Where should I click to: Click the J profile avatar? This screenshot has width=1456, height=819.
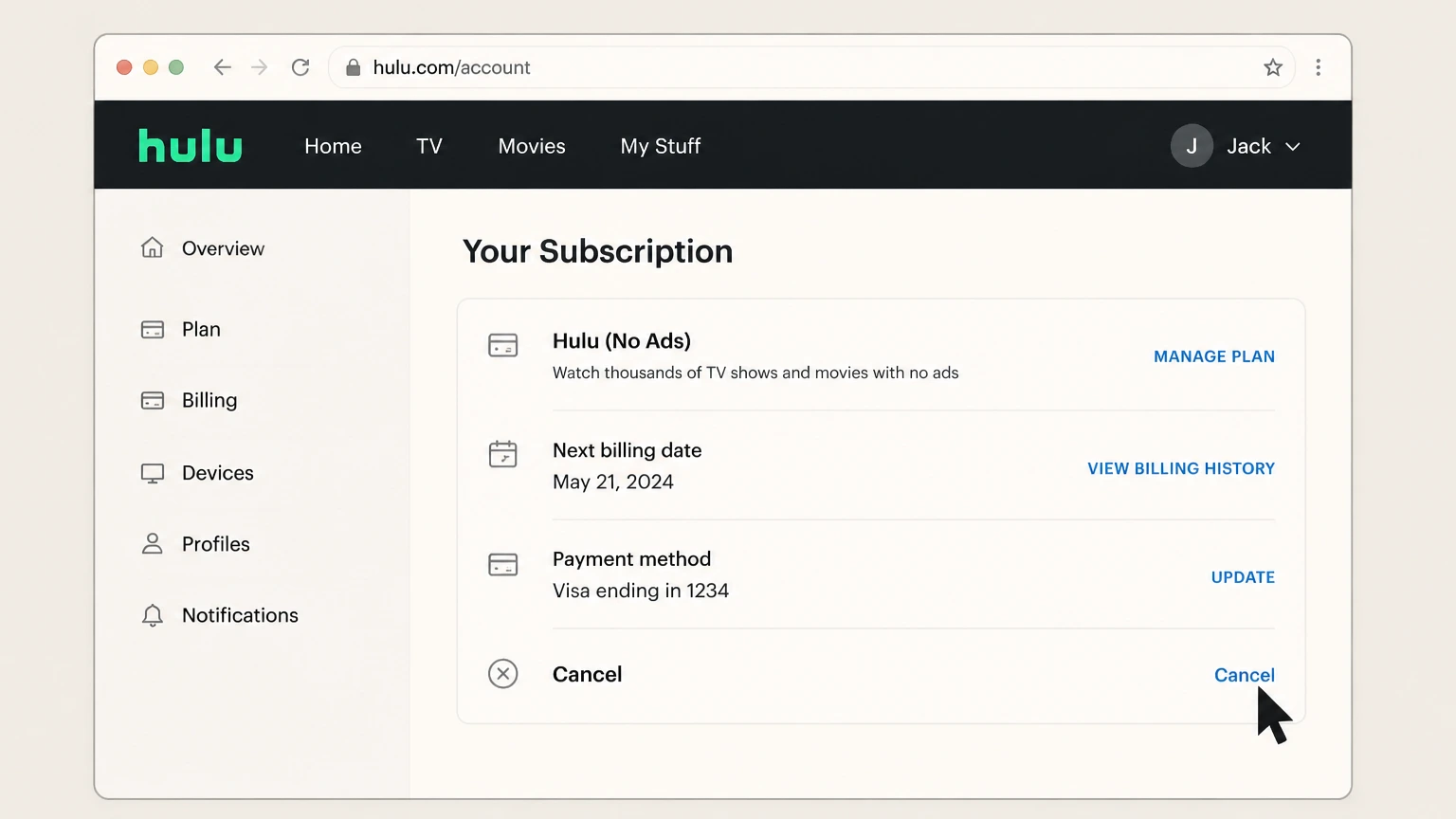[1192, 146]
